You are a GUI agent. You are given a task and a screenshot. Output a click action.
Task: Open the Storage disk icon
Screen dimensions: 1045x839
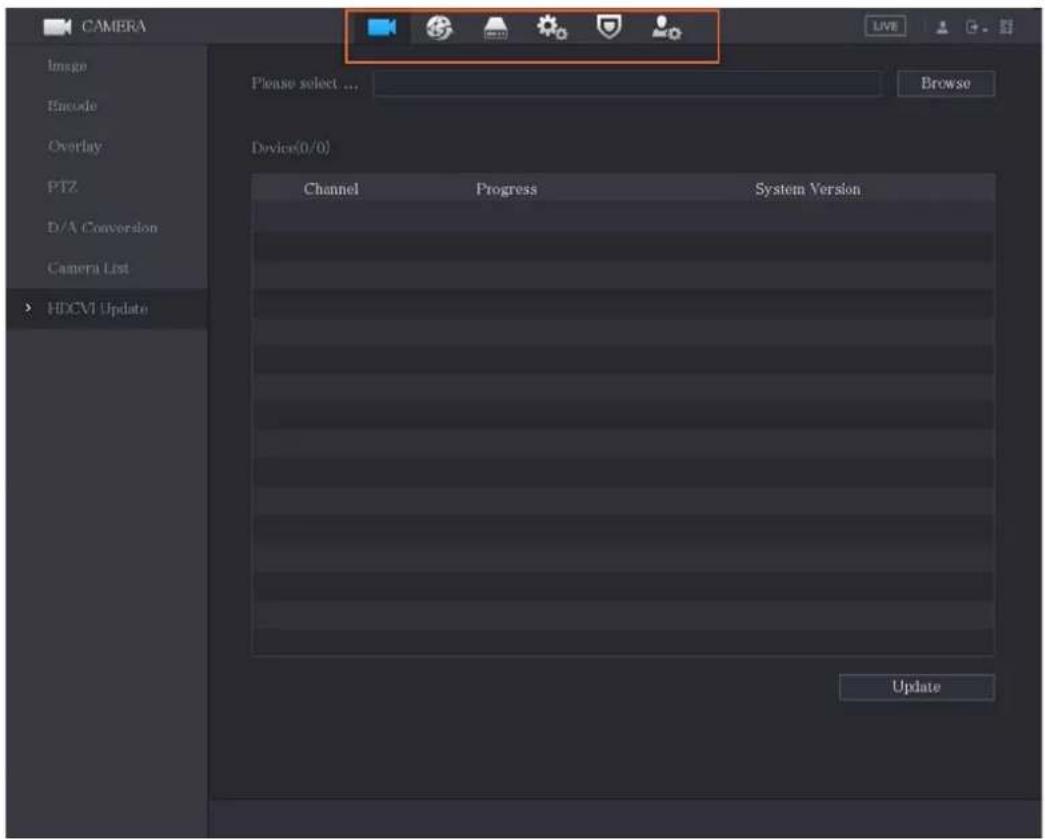coord(495,29)
